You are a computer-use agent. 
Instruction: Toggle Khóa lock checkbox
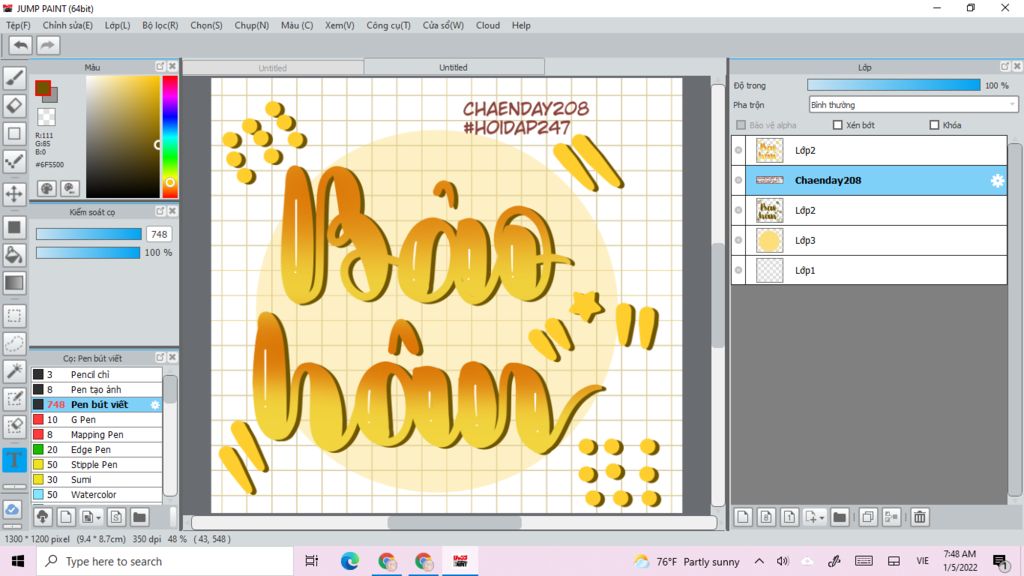[x=934, y=125]
